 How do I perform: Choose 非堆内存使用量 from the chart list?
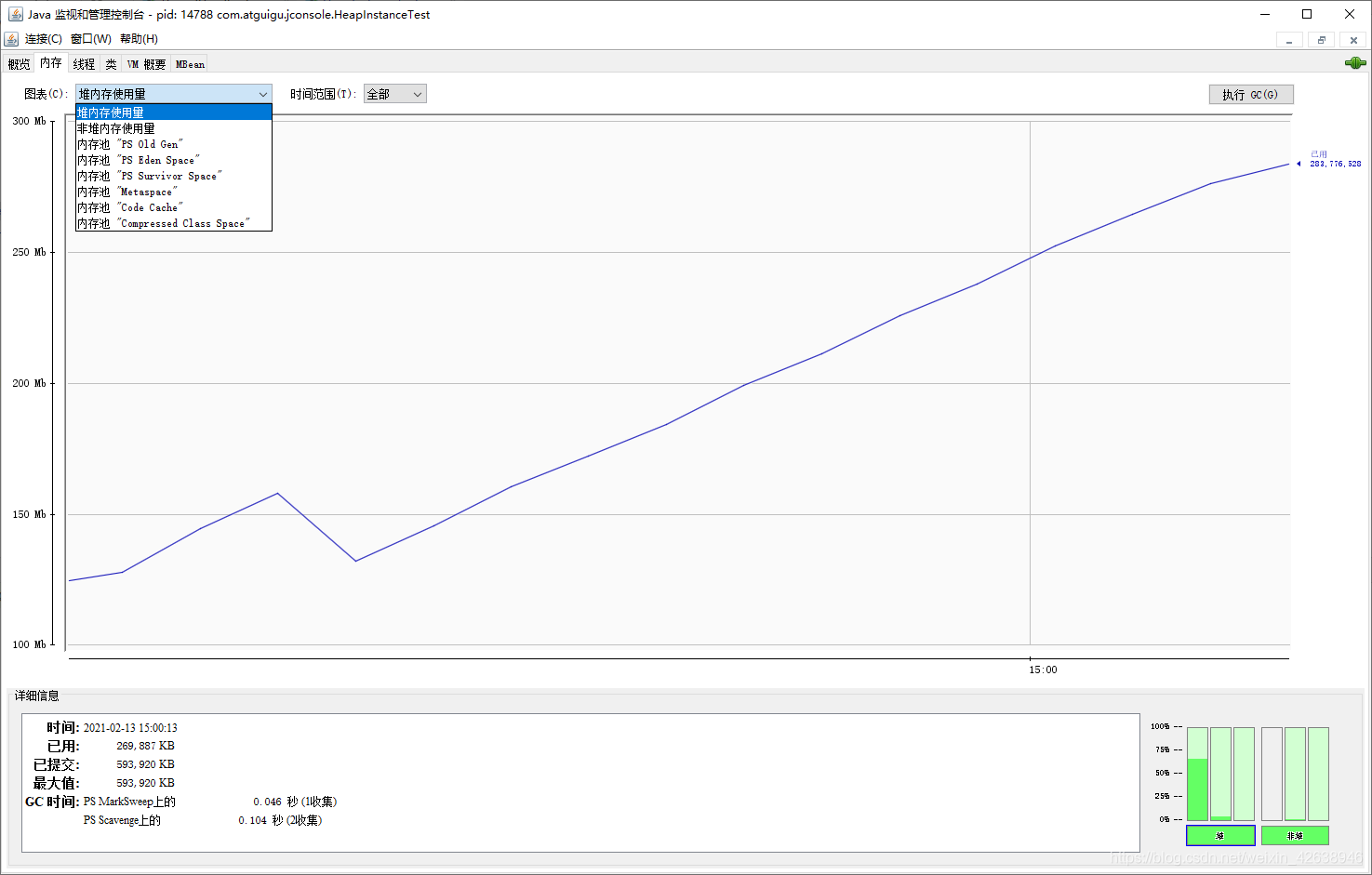[173, 128]
